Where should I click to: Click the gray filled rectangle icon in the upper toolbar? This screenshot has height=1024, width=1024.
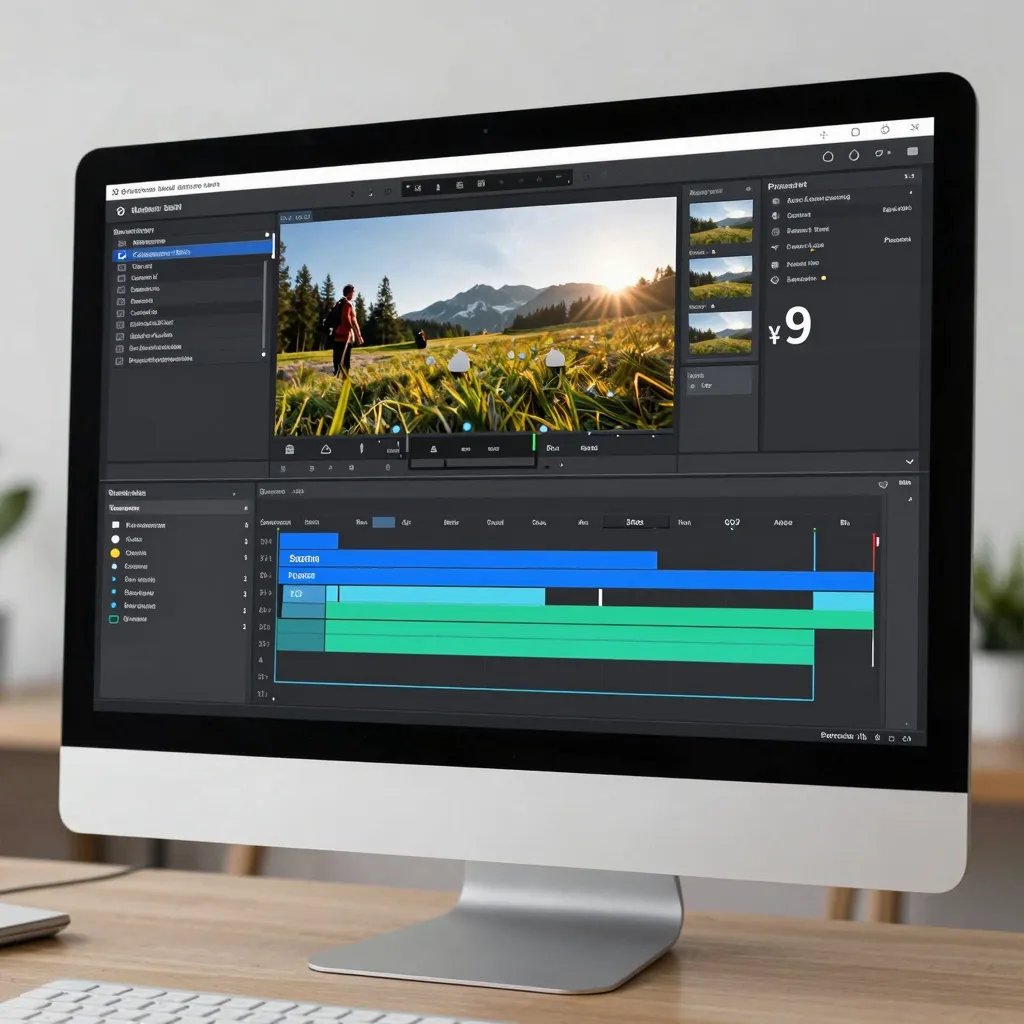coord(912,152)
